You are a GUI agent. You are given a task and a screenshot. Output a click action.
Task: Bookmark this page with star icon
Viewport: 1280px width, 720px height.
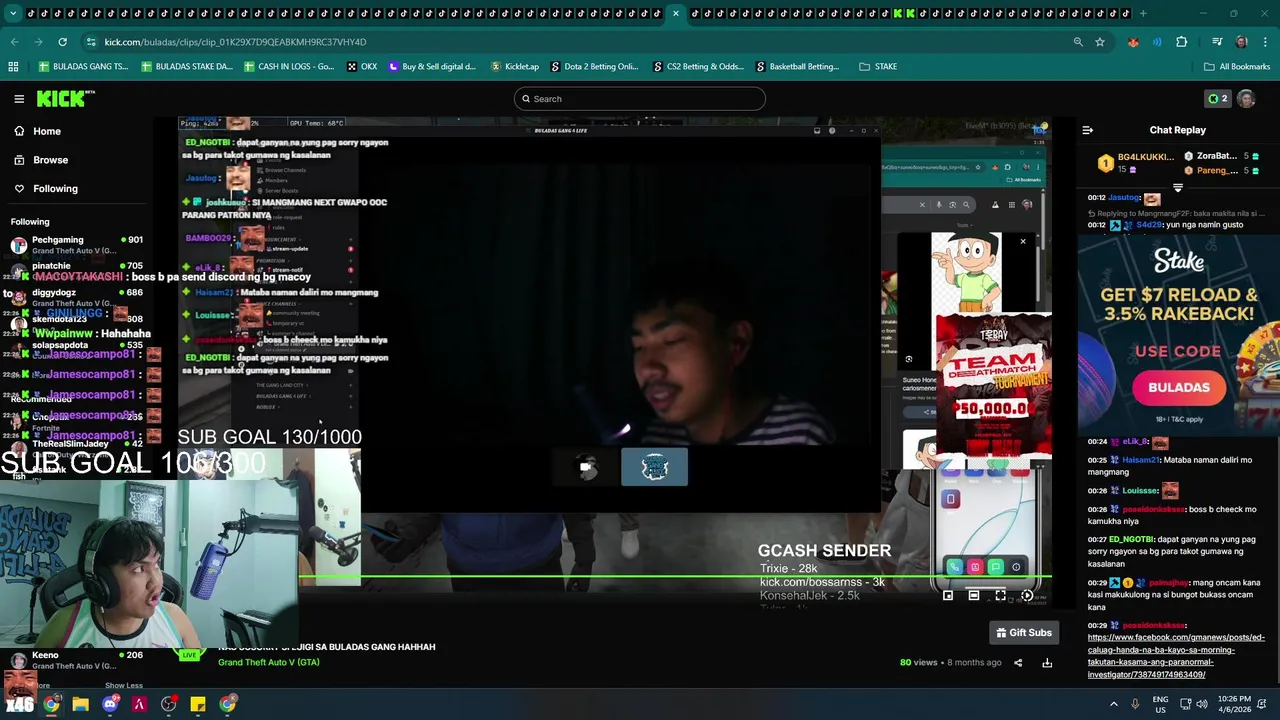[1100, 42]
